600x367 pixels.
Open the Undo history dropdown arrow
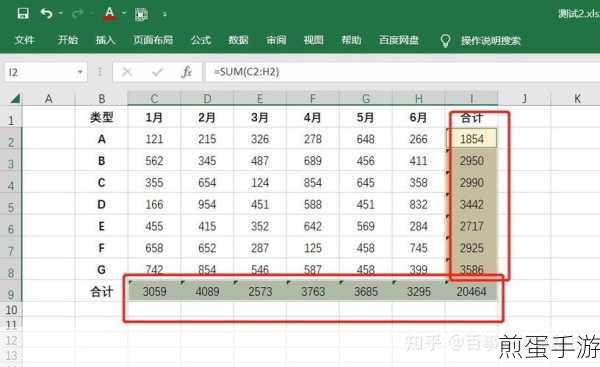coord(60,14)
